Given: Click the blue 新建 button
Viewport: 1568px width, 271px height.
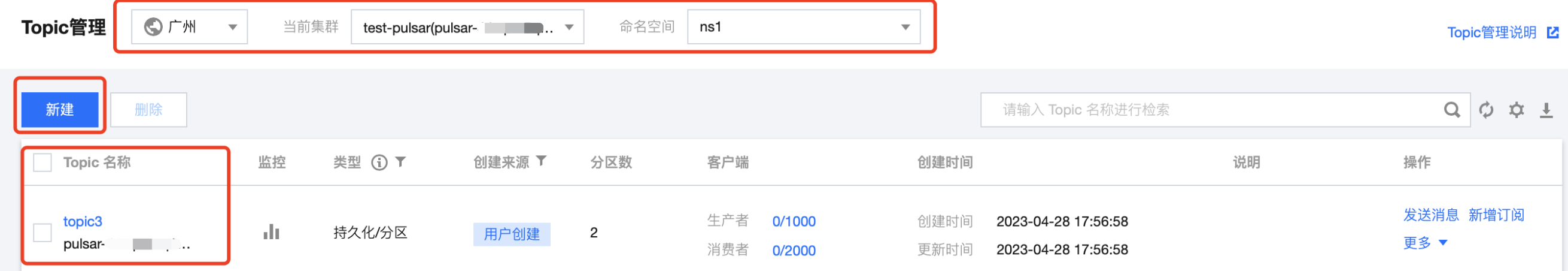Looking at the screenshot, I should (x=60, y=110).
